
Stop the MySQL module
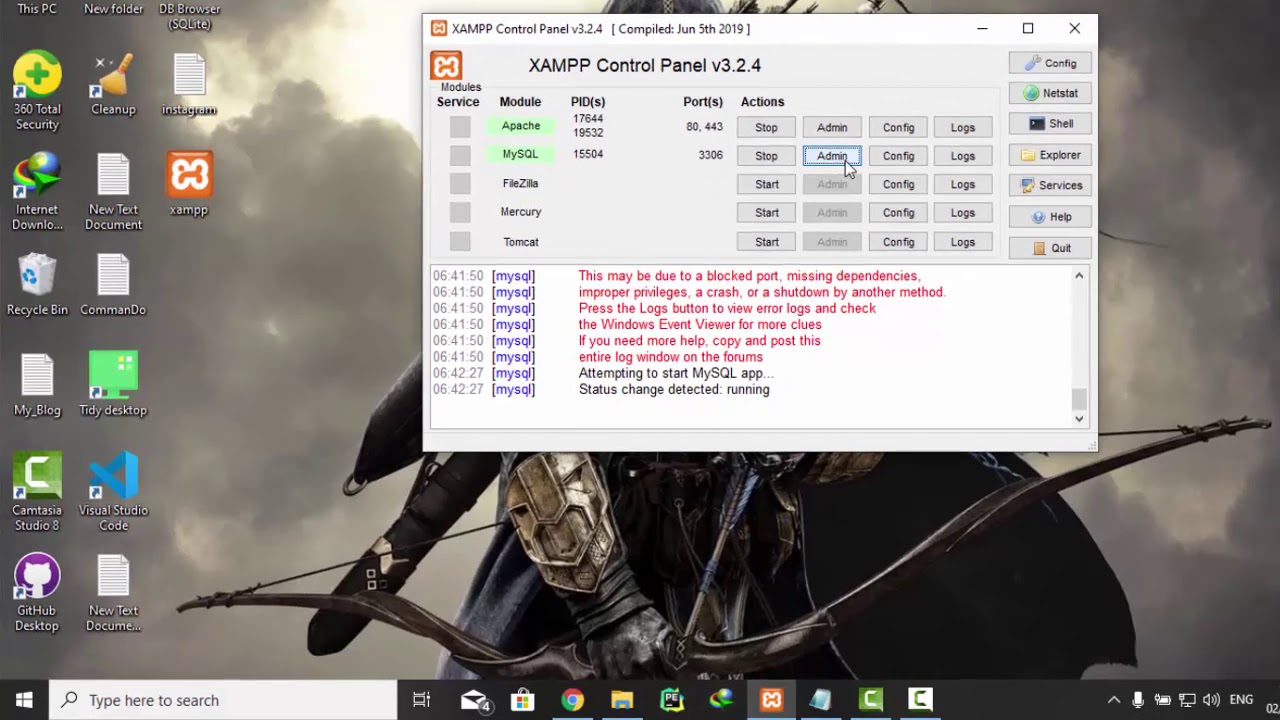(766, 155)
